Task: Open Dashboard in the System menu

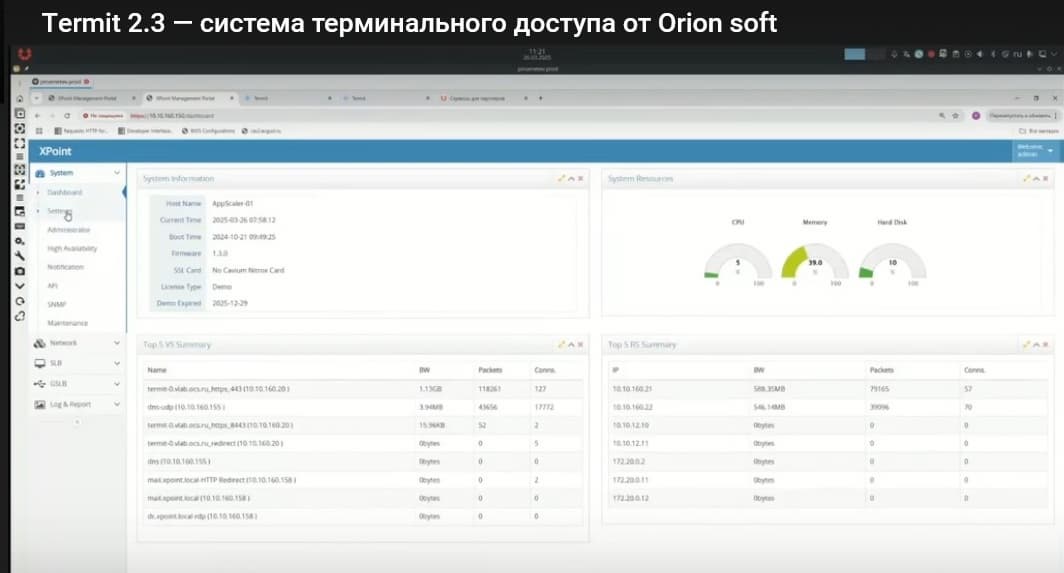Action: tap(64, 192)
